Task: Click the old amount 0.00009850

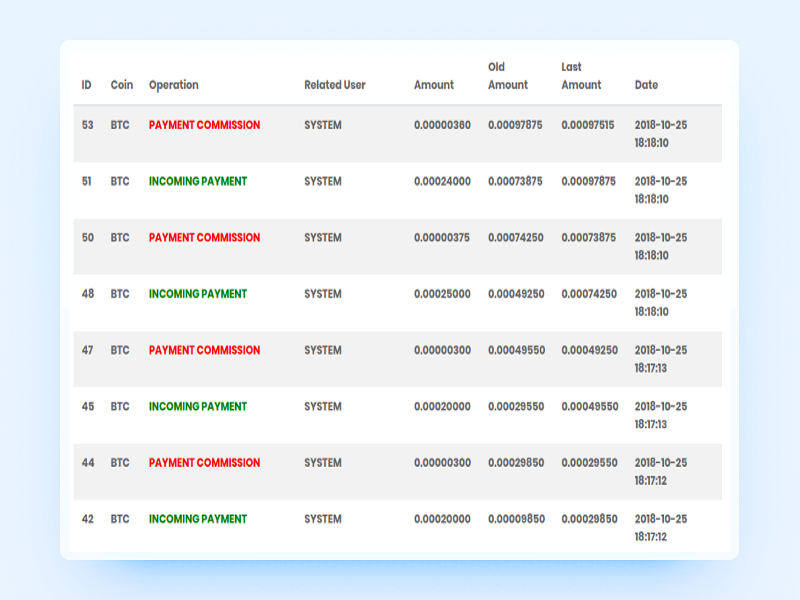Action: coord(515,519)
